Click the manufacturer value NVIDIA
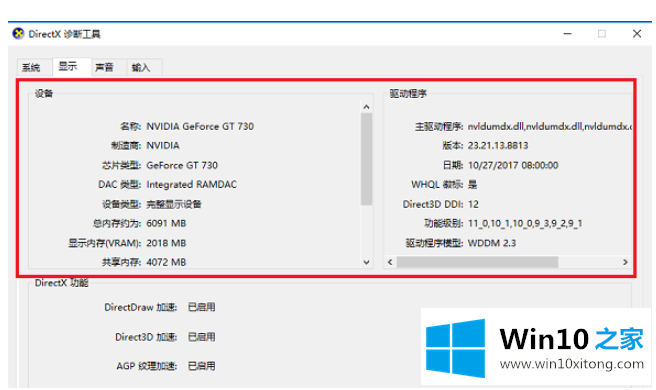Viewport: 656px width, 390px height. [163, 146]
